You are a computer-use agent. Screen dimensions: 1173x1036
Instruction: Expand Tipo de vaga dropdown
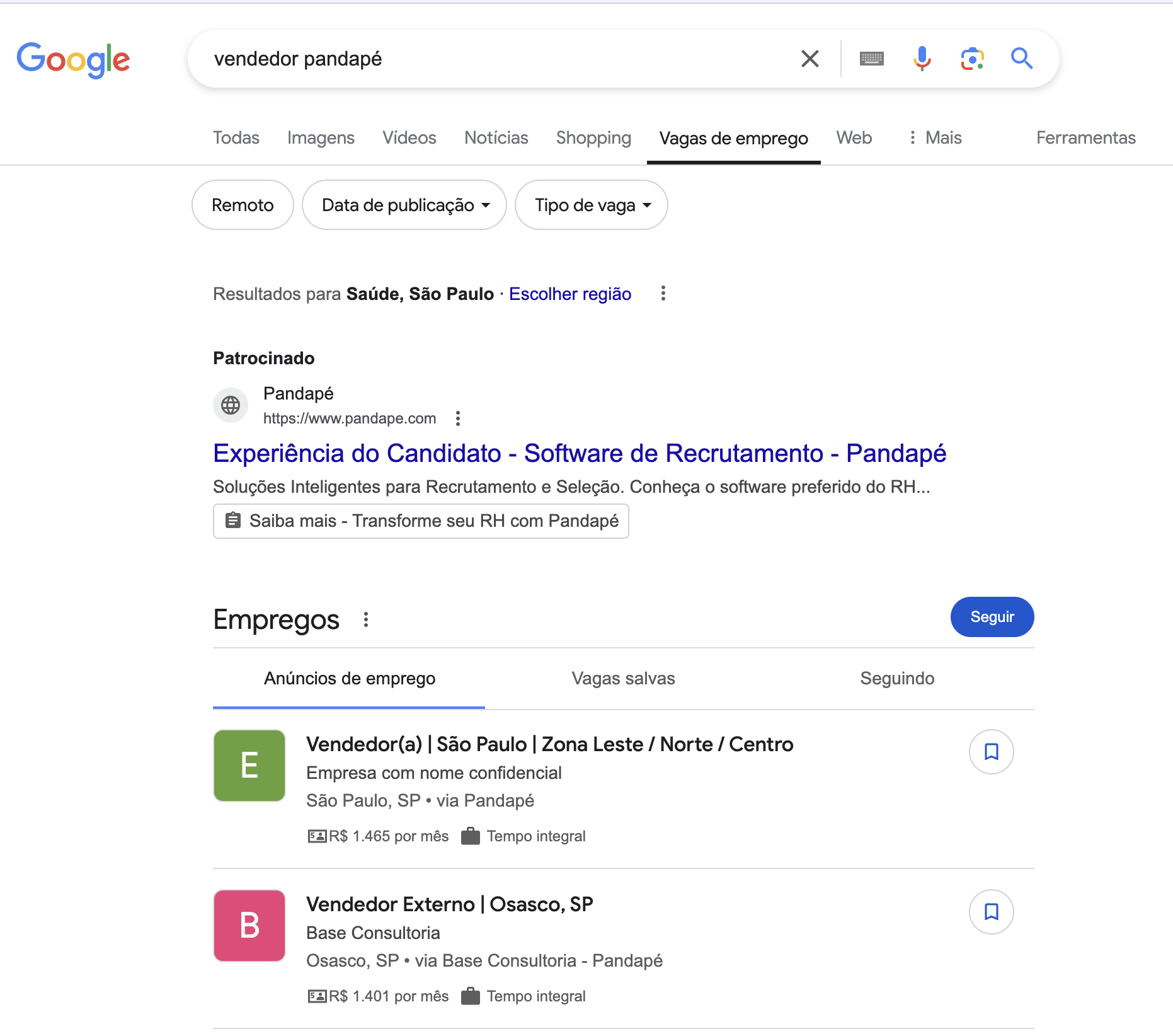591,205
